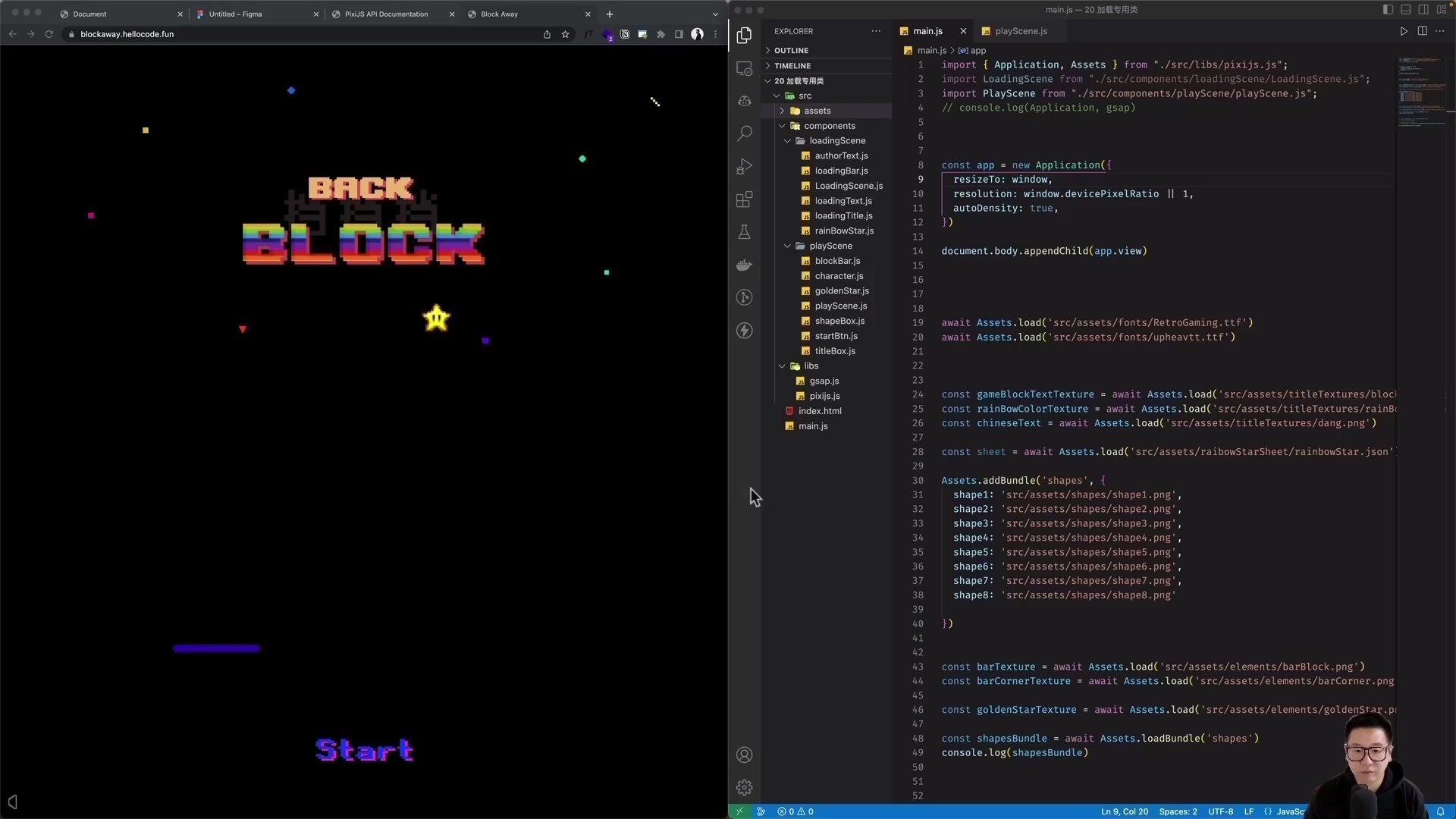Collapse the src folder

(x=777, y=96)
